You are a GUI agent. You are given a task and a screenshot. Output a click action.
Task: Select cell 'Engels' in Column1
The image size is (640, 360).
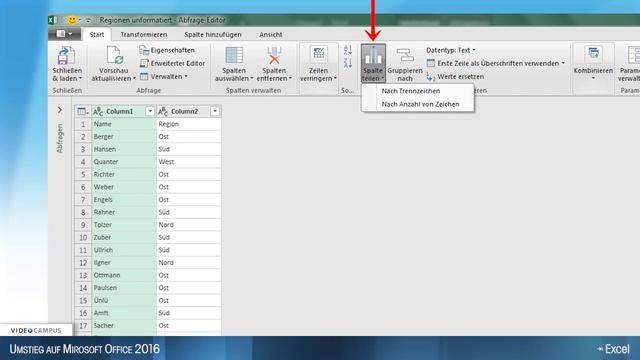click(124, 200)
